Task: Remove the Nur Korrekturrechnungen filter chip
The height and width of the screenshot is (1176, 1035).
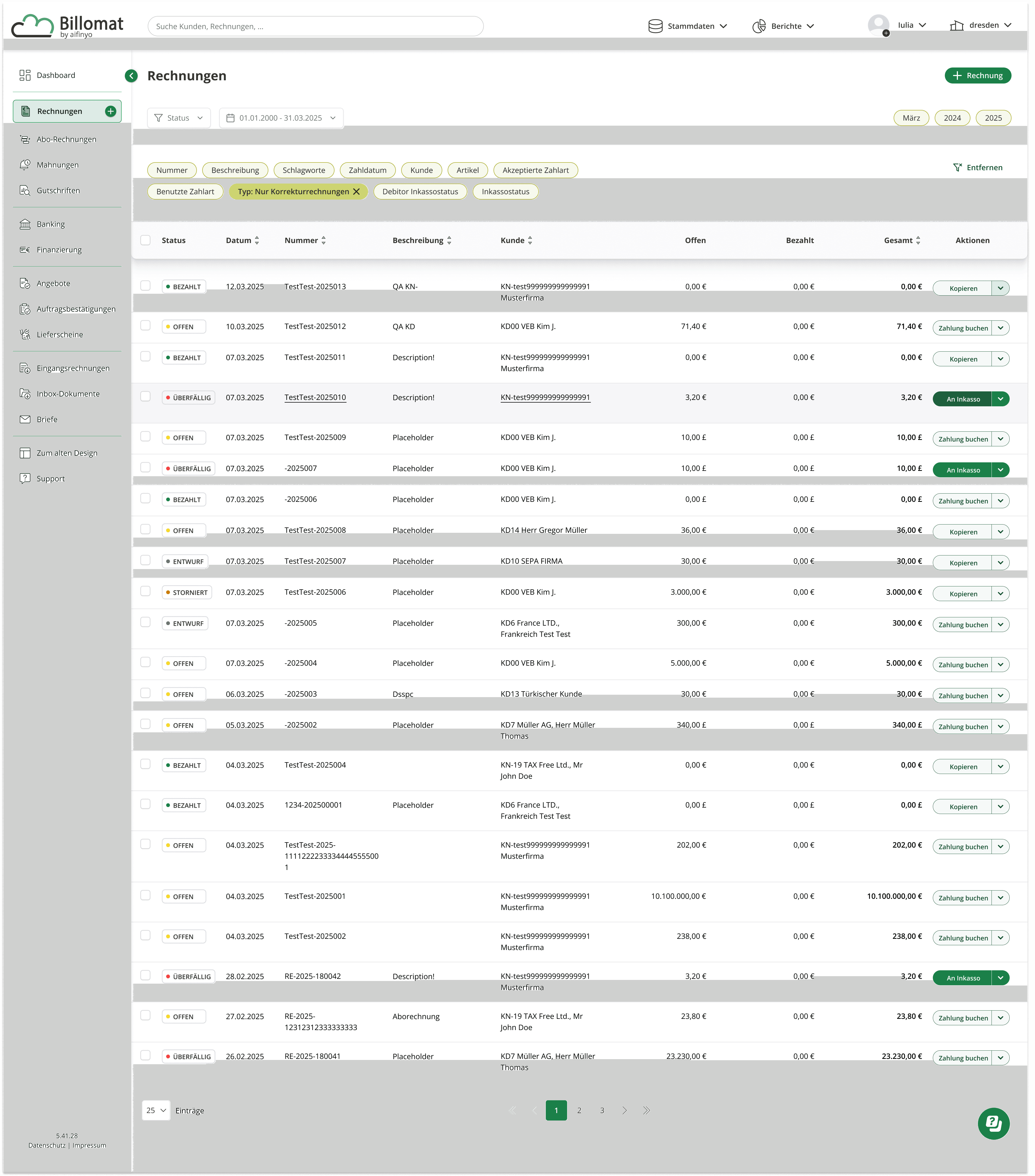Action: pyautogui.click(x=357, y=192)
